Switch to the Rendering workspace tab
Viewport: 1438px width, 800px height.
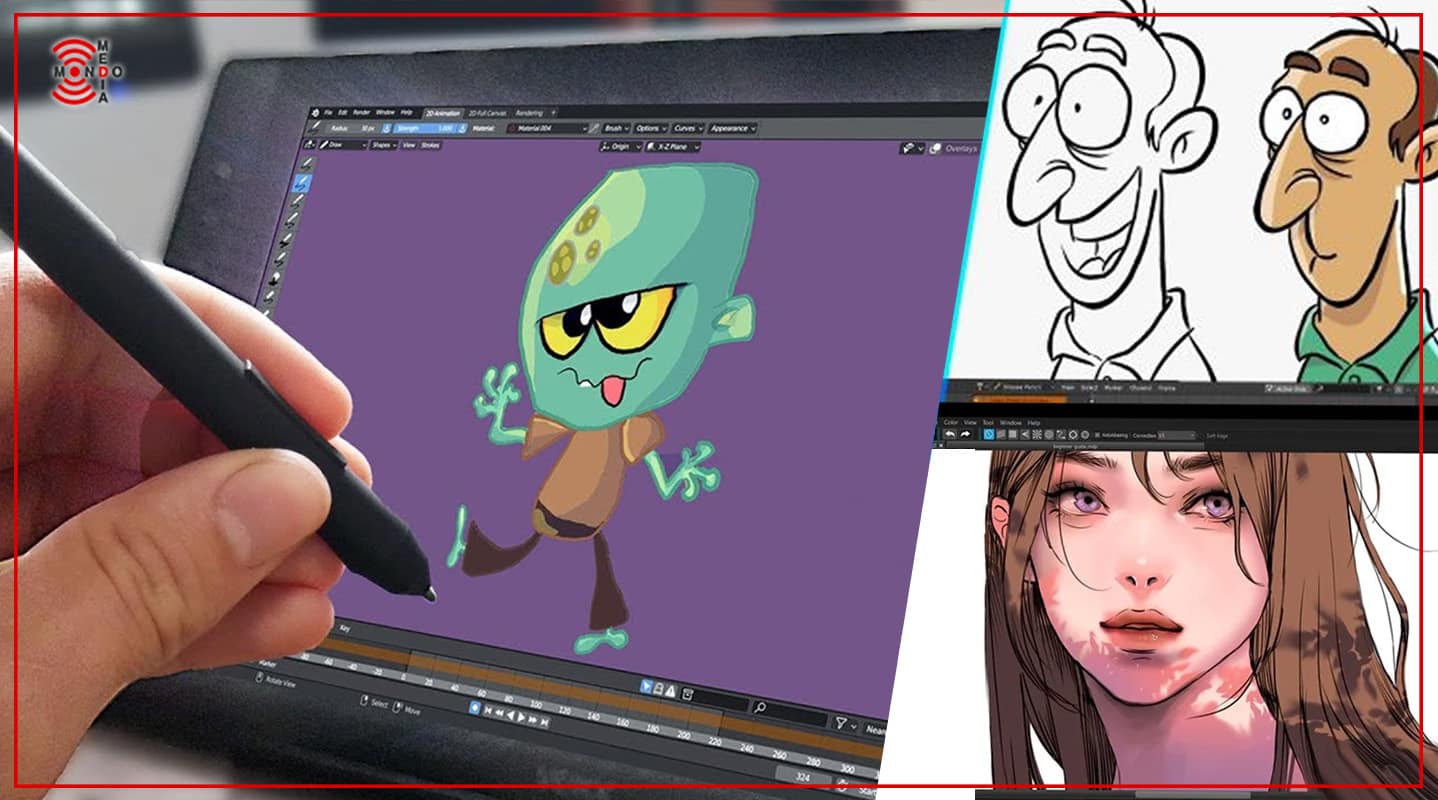point(529,114)
